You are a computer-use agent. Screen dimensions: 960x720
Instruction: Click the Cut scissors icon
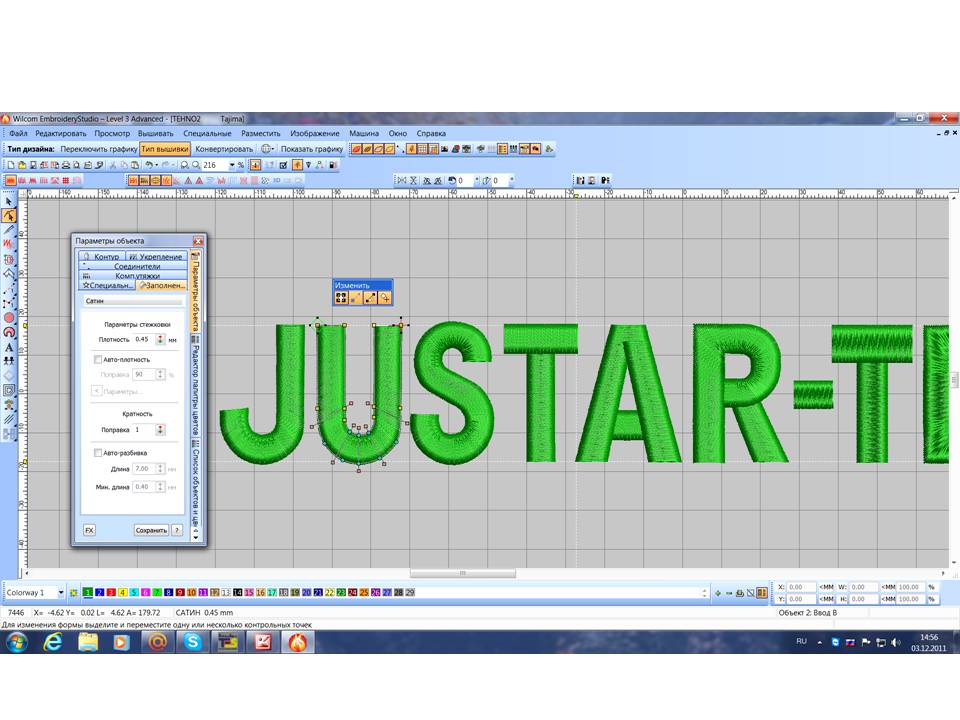tap(113, 165)
